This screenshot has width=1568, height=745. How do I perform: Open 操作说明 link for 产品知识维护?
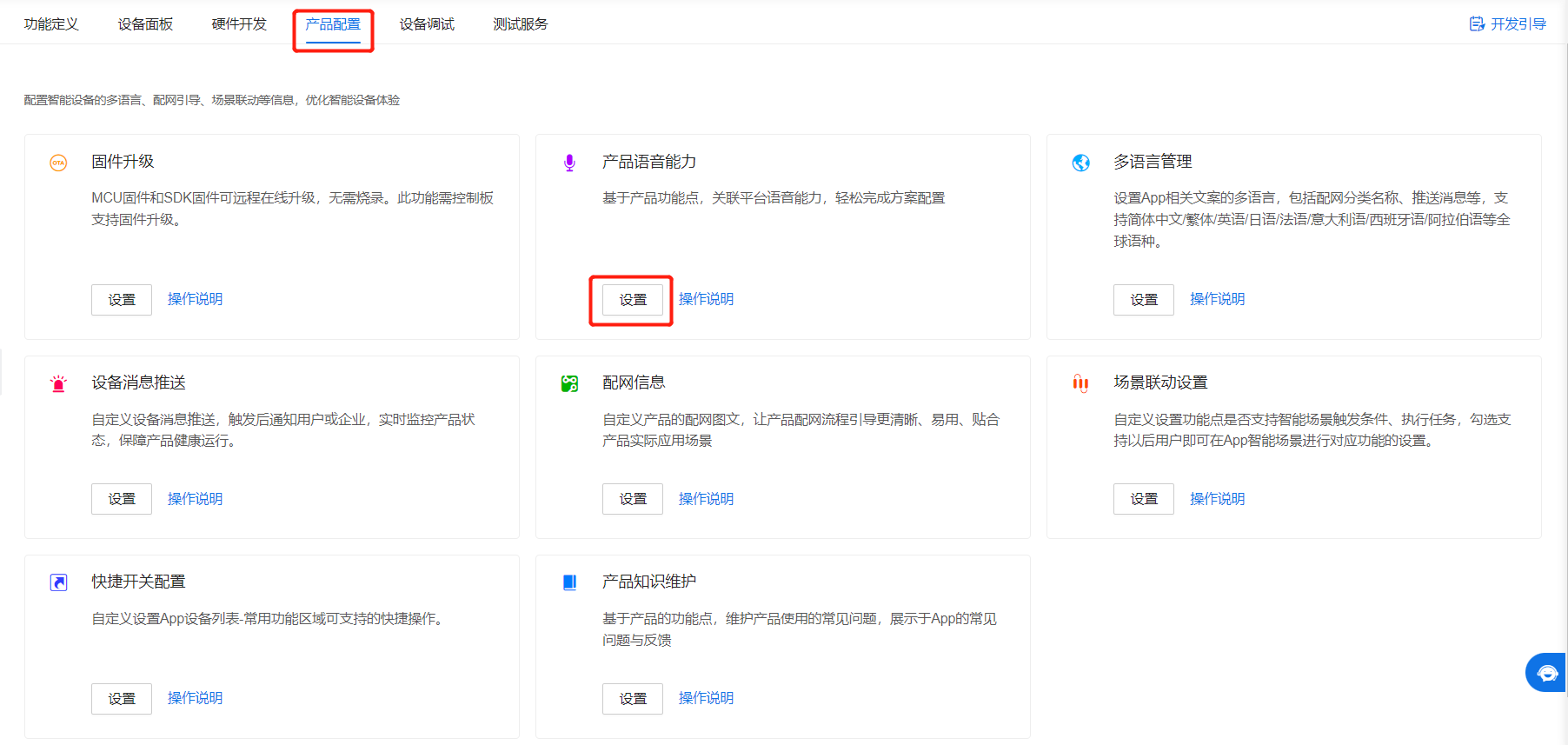pyautogui.click(x=706, y=698)
